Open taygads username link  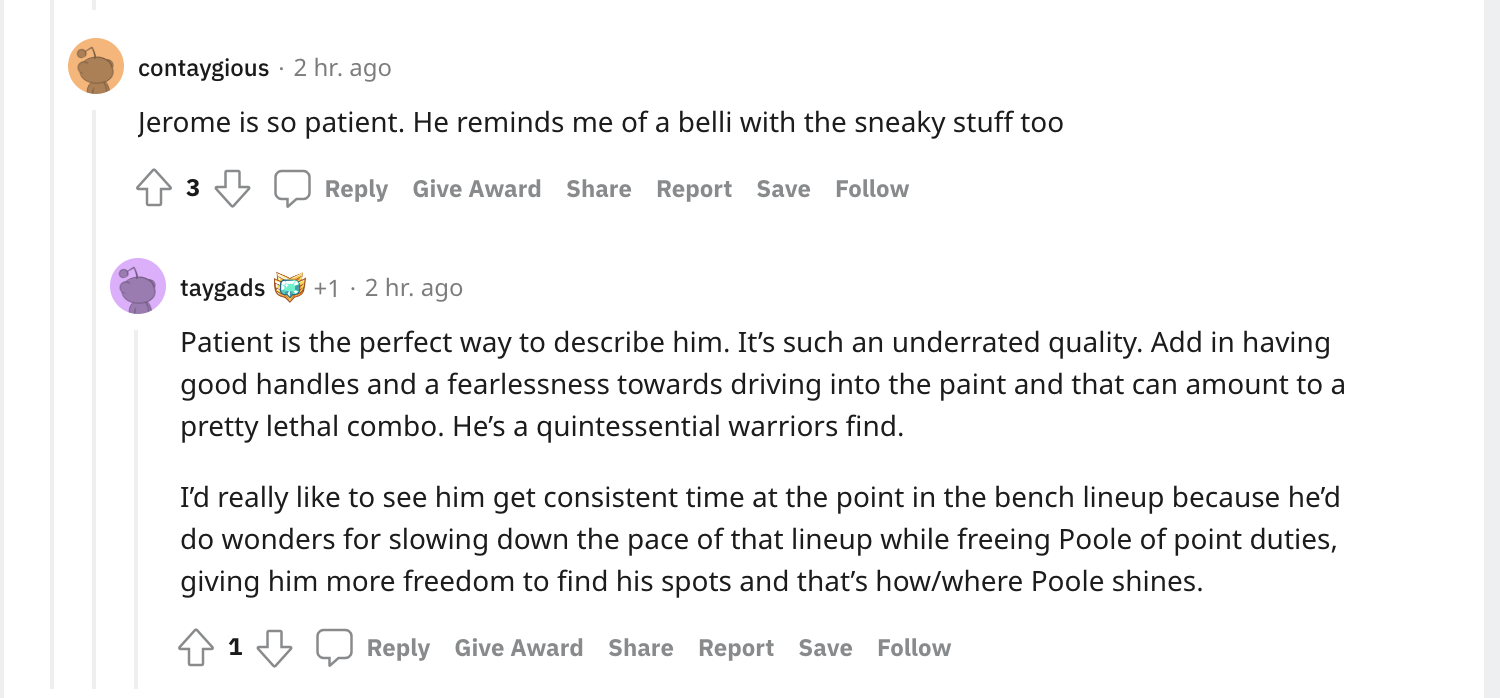click(222, 288)
